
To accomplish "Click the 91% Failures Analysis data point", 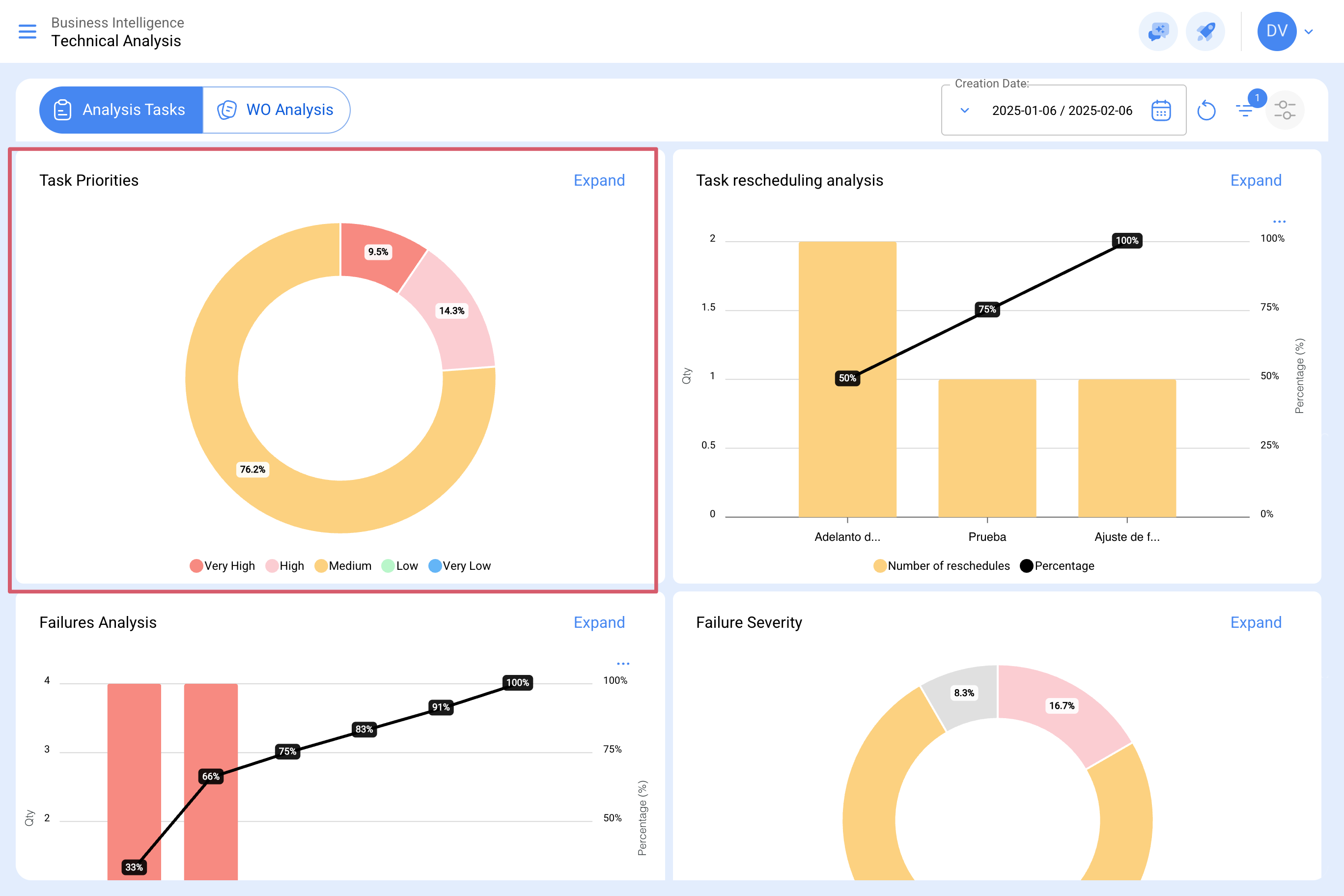I will coord(441,707).
